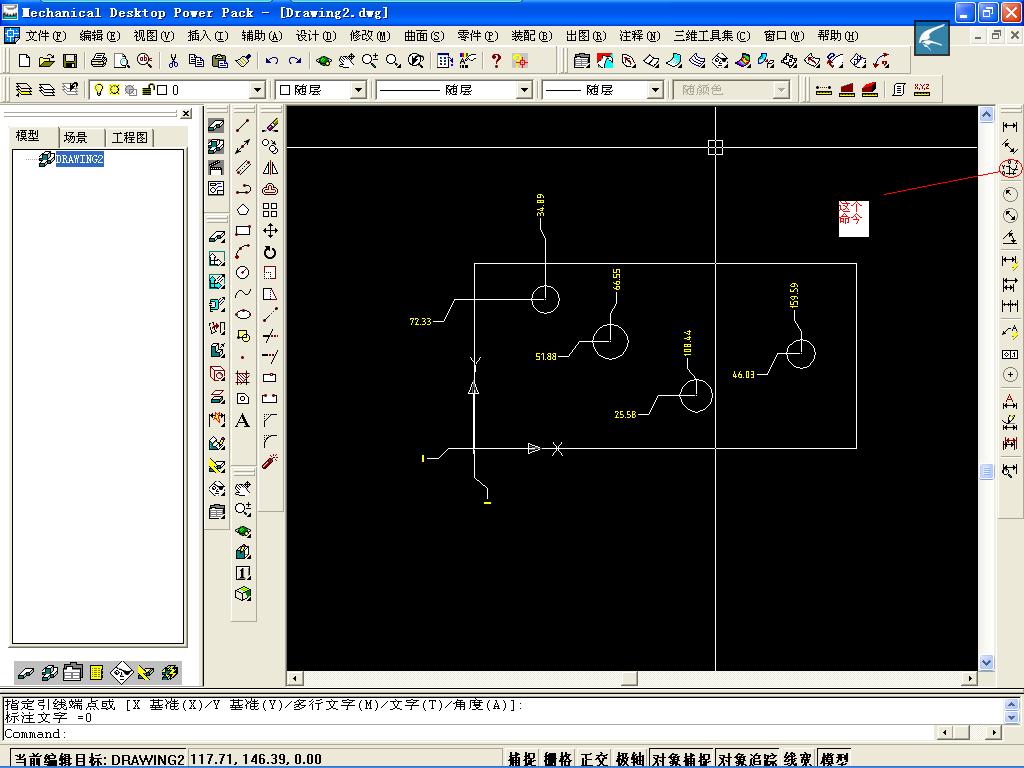This screenshot has height=768, width=1024.
Task: Toggle 捕捉 snap mode in status bar
Action: click(522, 759)
